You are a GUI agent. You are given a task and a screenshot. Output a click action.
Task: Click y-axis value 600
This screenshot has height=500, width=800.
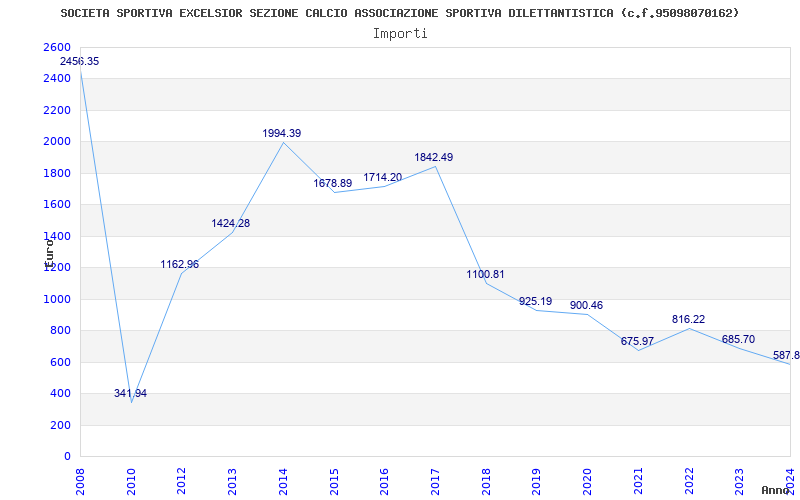click(x=61, y=362)
